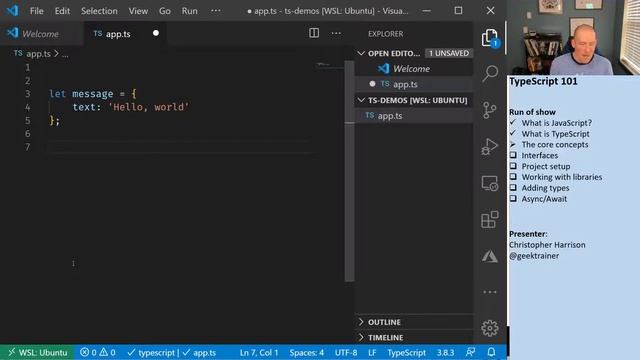Click line number 3 in the gutter
This screenshot has height=360, width=640.
click(x=27, y=94)
